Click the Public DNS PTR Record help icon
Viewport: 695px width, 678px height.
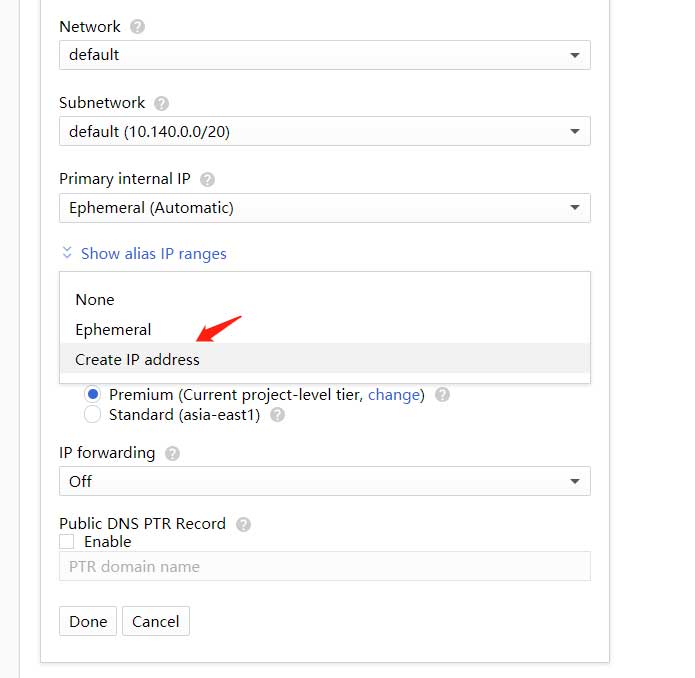coord(243,524)
